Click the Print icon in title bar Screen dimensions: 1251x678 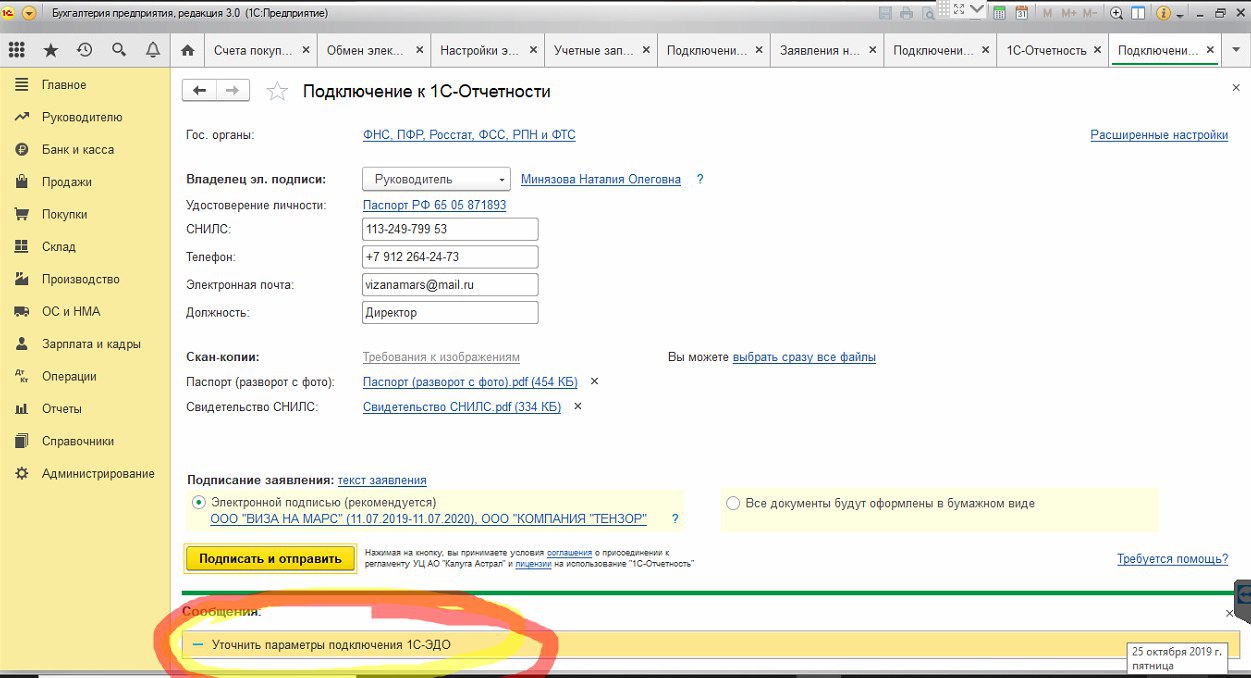point(906,13)
